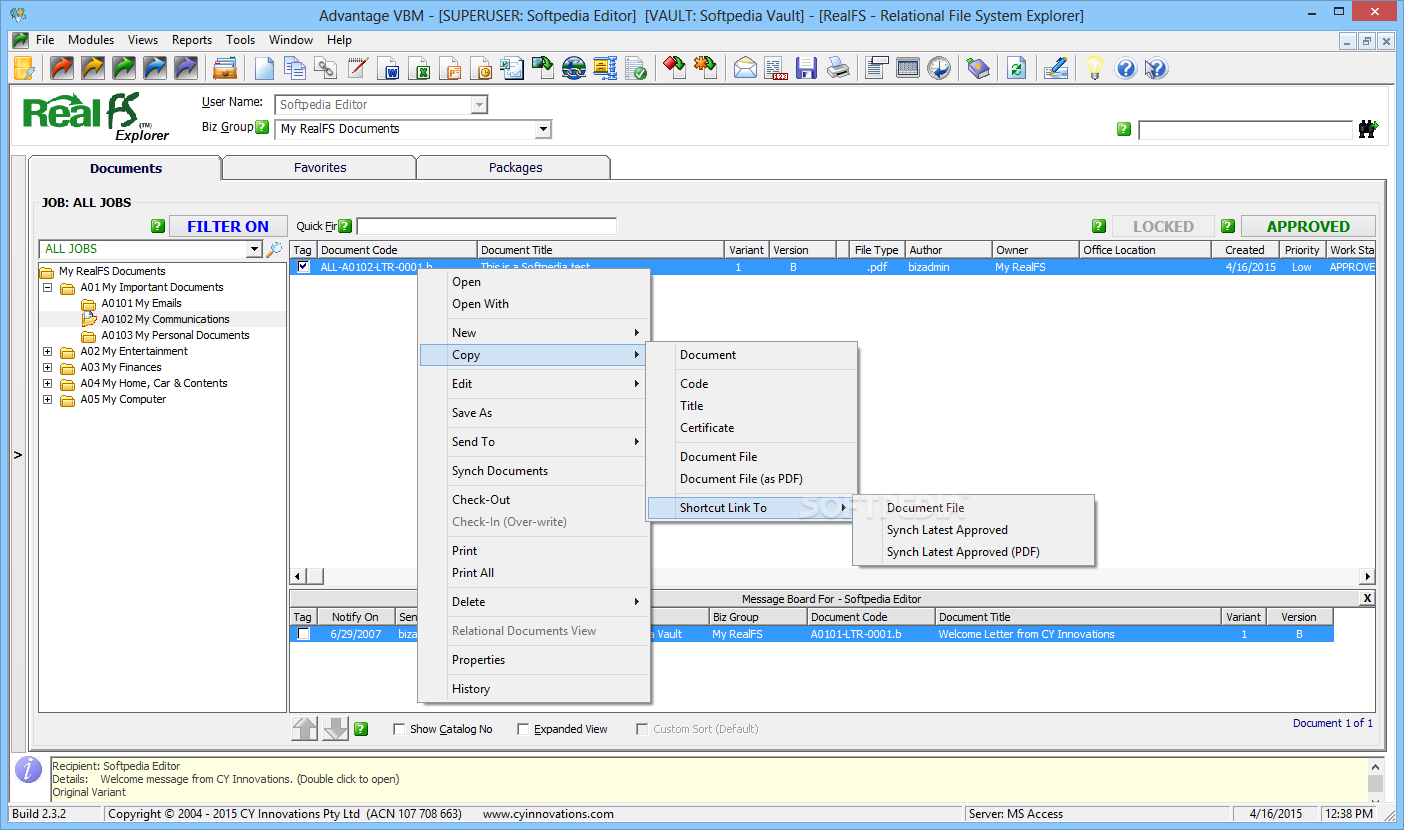
Task: Open the Reports menu
Action: (x=192, y=40)
